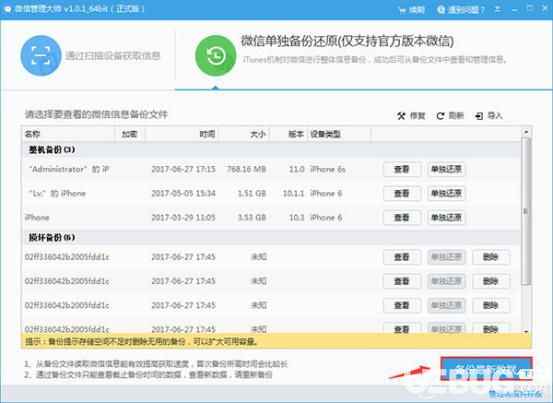Maximize the window
The height and width of the screenshot is (403, 553).
click(x=530, y=9)
